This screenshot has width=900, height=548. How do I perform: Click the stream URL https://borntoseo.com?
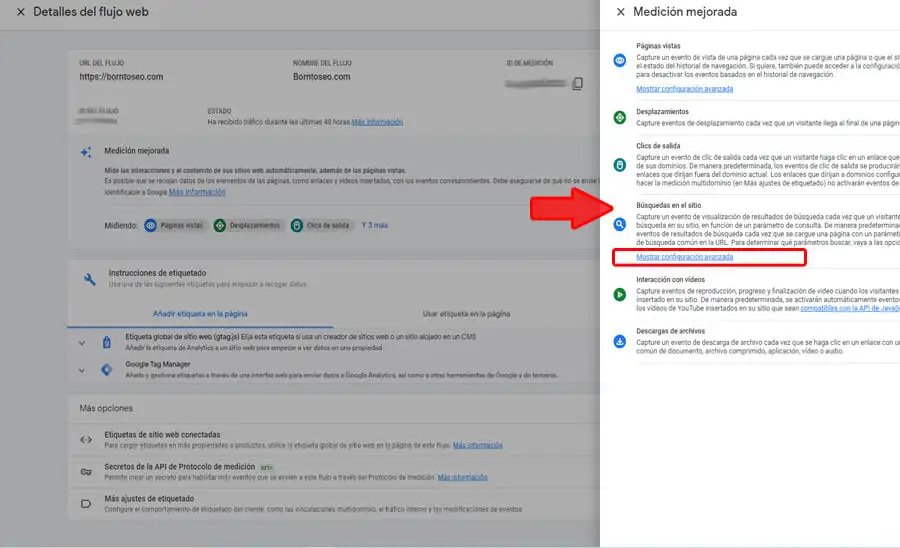click(121, 77)
